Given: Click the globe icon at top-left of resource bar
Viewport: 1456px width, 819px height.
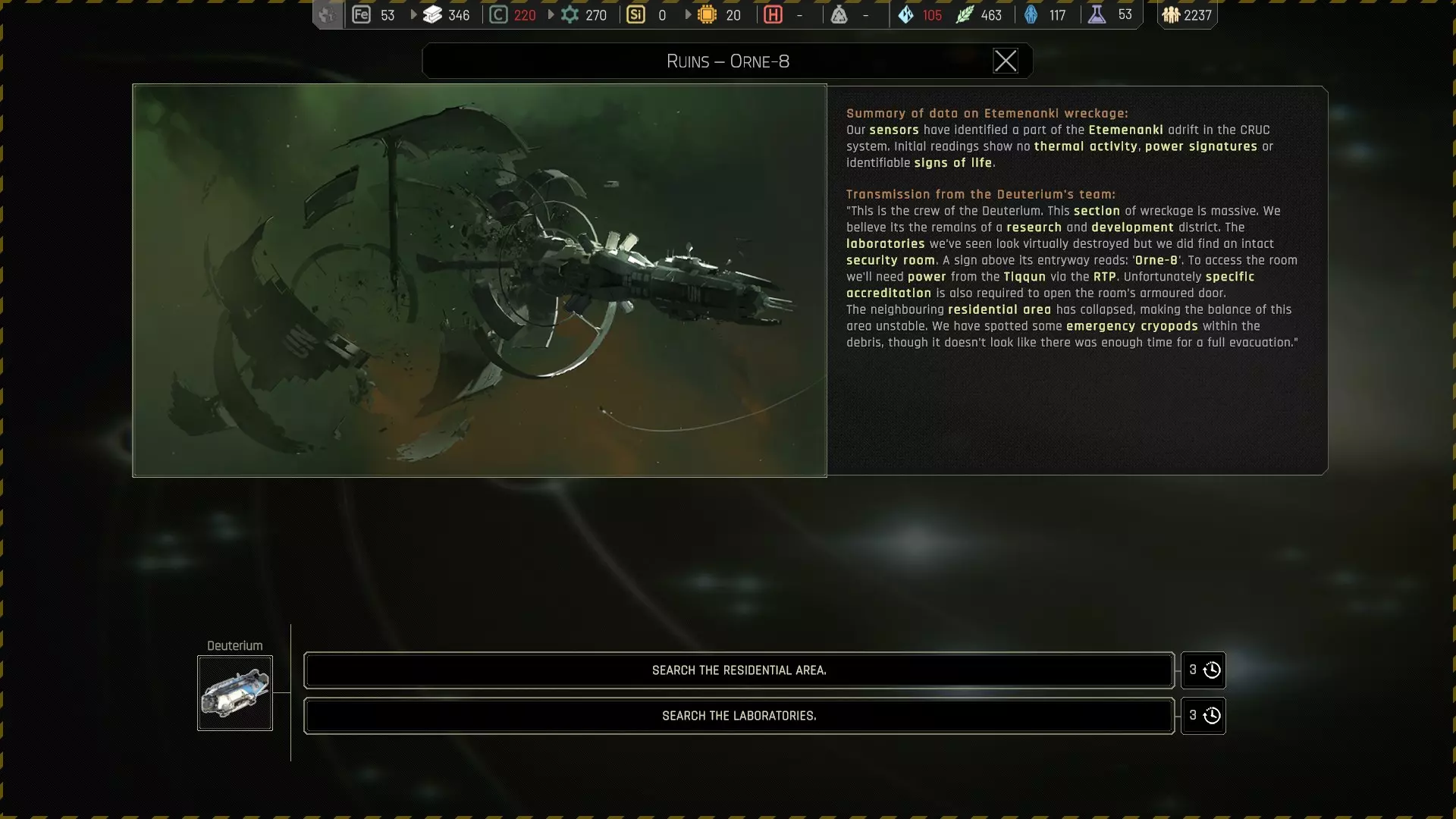Looking at the screenshot, I should tap(327, 14).
